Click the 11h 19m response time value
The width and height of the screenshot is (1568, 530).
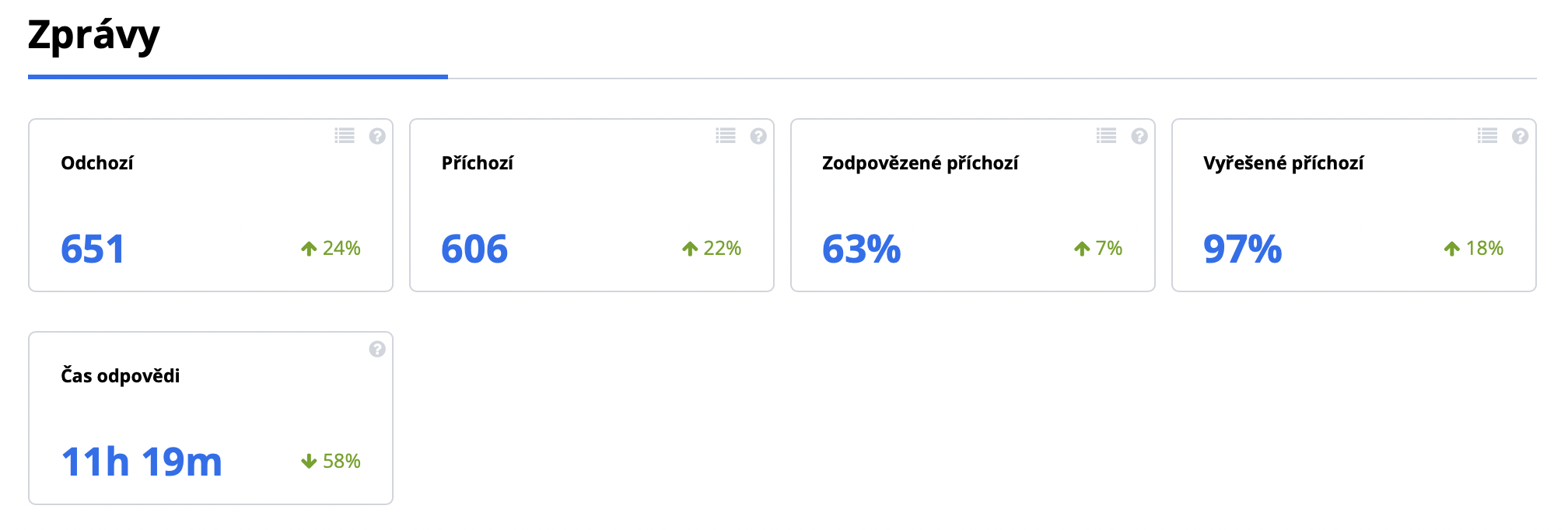pyautogui.click(x=142, y=462)
